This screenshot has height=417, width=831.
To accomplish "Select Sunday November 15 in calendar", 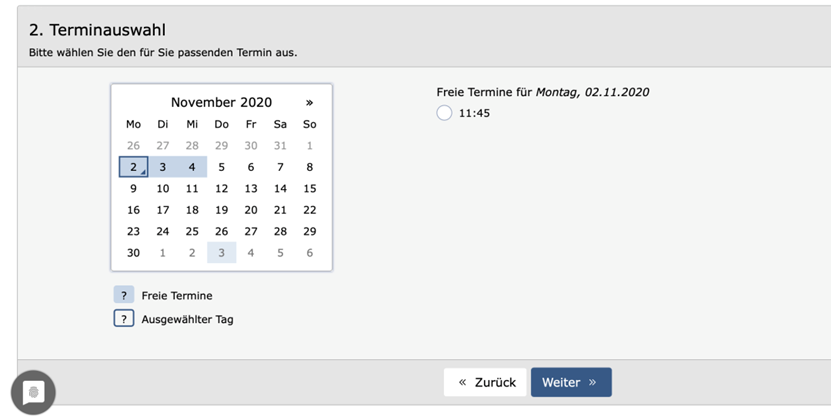I will (310, 189).
